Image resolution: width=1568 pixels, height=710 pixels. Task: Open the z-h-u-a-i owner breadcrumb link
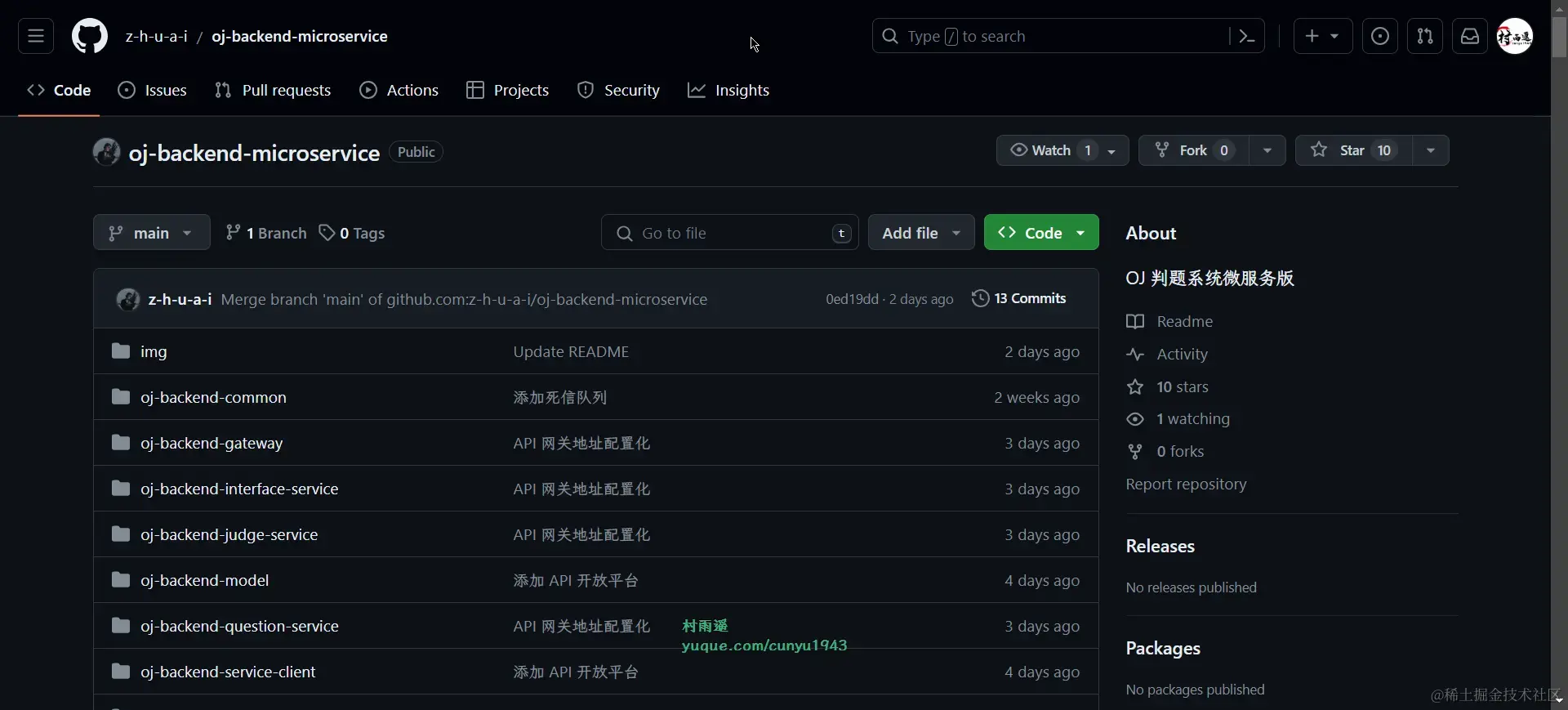(156, 36)
